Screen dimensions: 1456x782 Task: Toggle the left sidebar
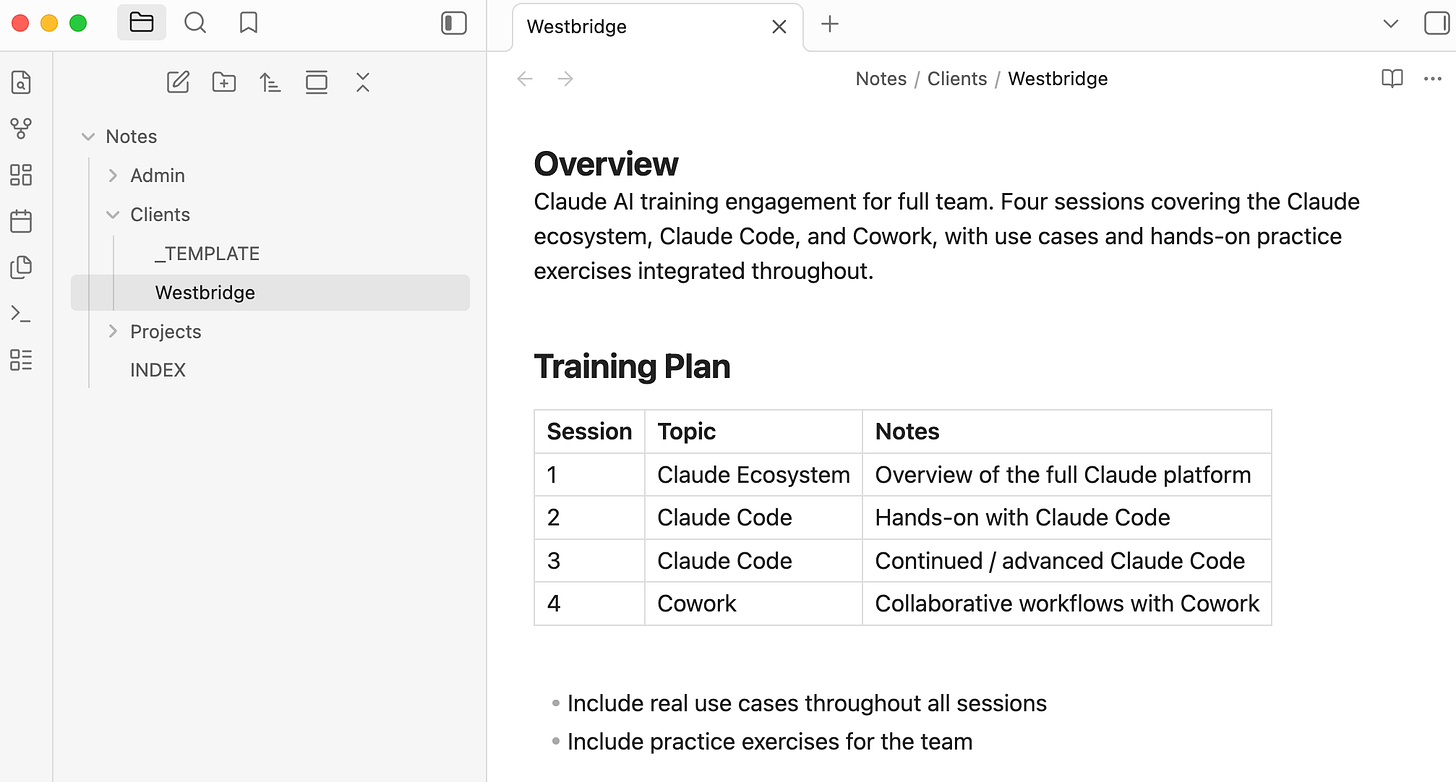click(x=454, y=23)
